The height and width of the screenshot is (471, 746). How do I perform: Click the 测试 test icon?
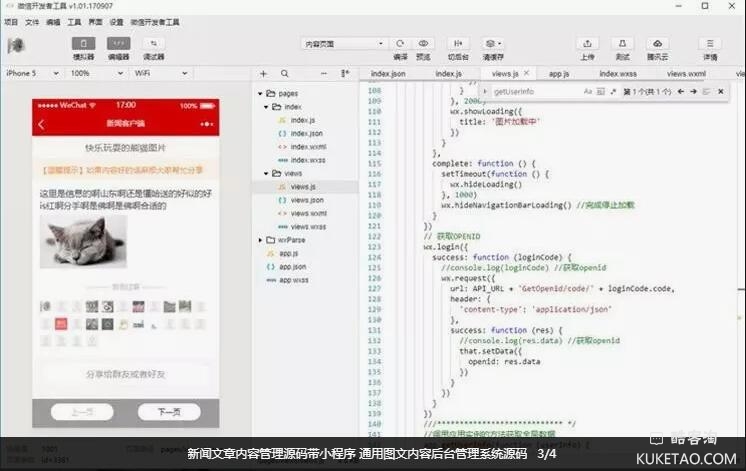(622, 43)
